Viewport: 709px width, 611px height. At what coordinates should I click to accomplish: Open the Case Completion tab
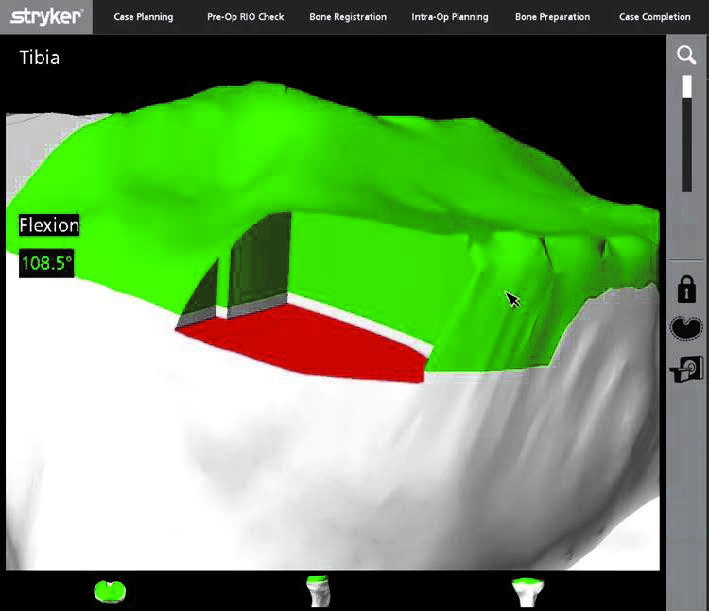click(x=654, y=17)
